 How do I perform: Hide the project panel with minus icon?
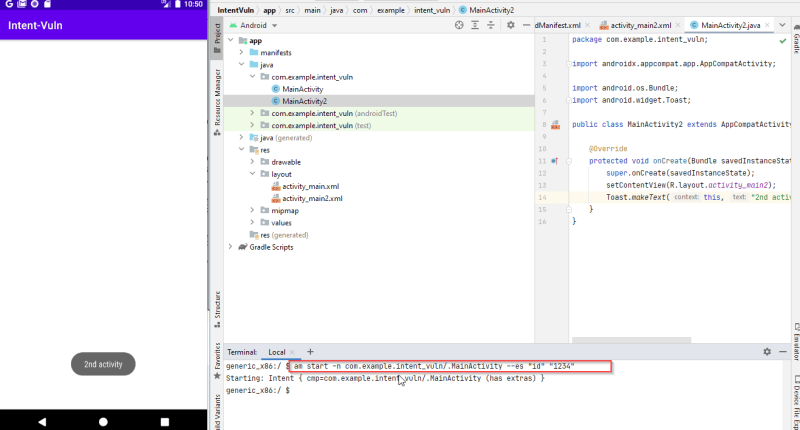point(526,25)
